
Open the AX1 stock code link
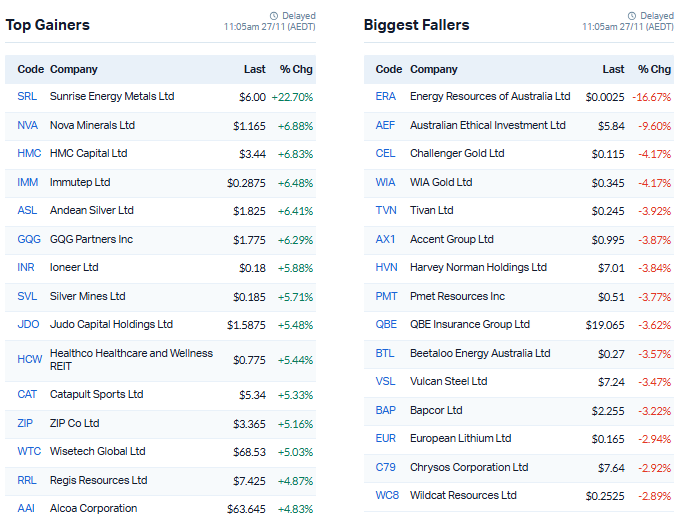(385, 239)
